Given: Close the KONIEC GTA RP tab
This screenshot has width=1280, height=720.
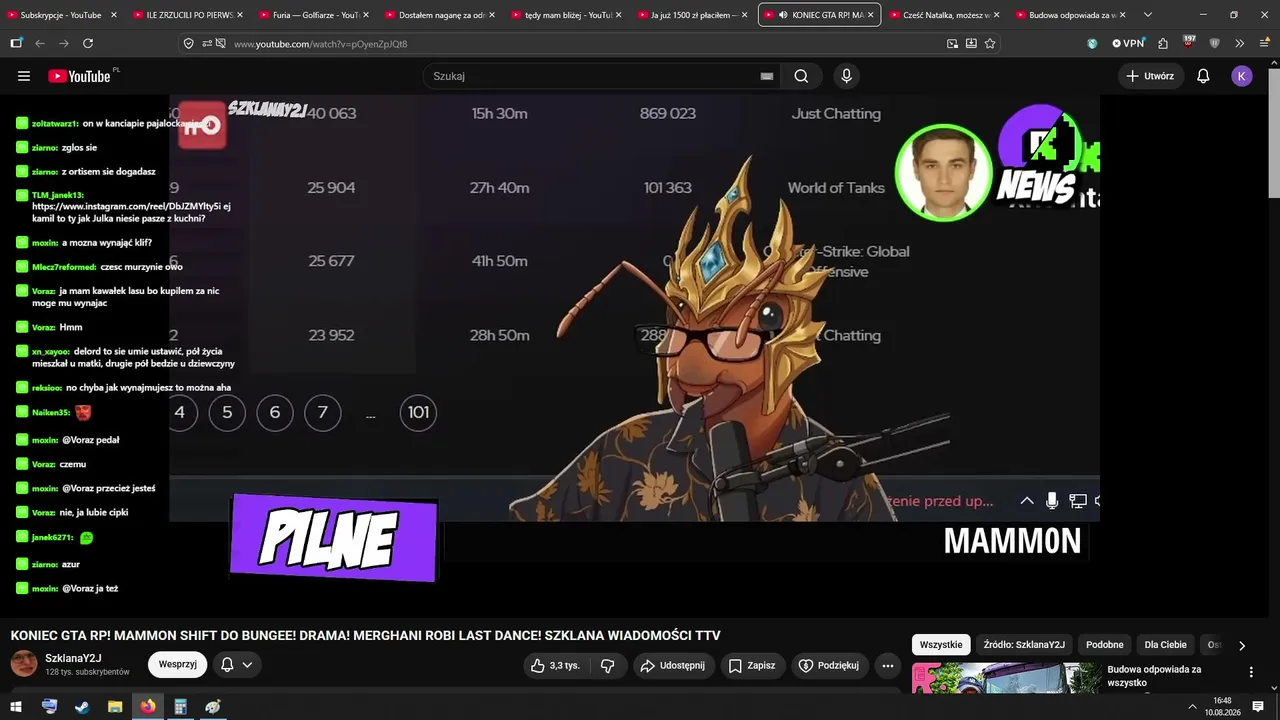Looking at the screenshot, I should 870,15.
